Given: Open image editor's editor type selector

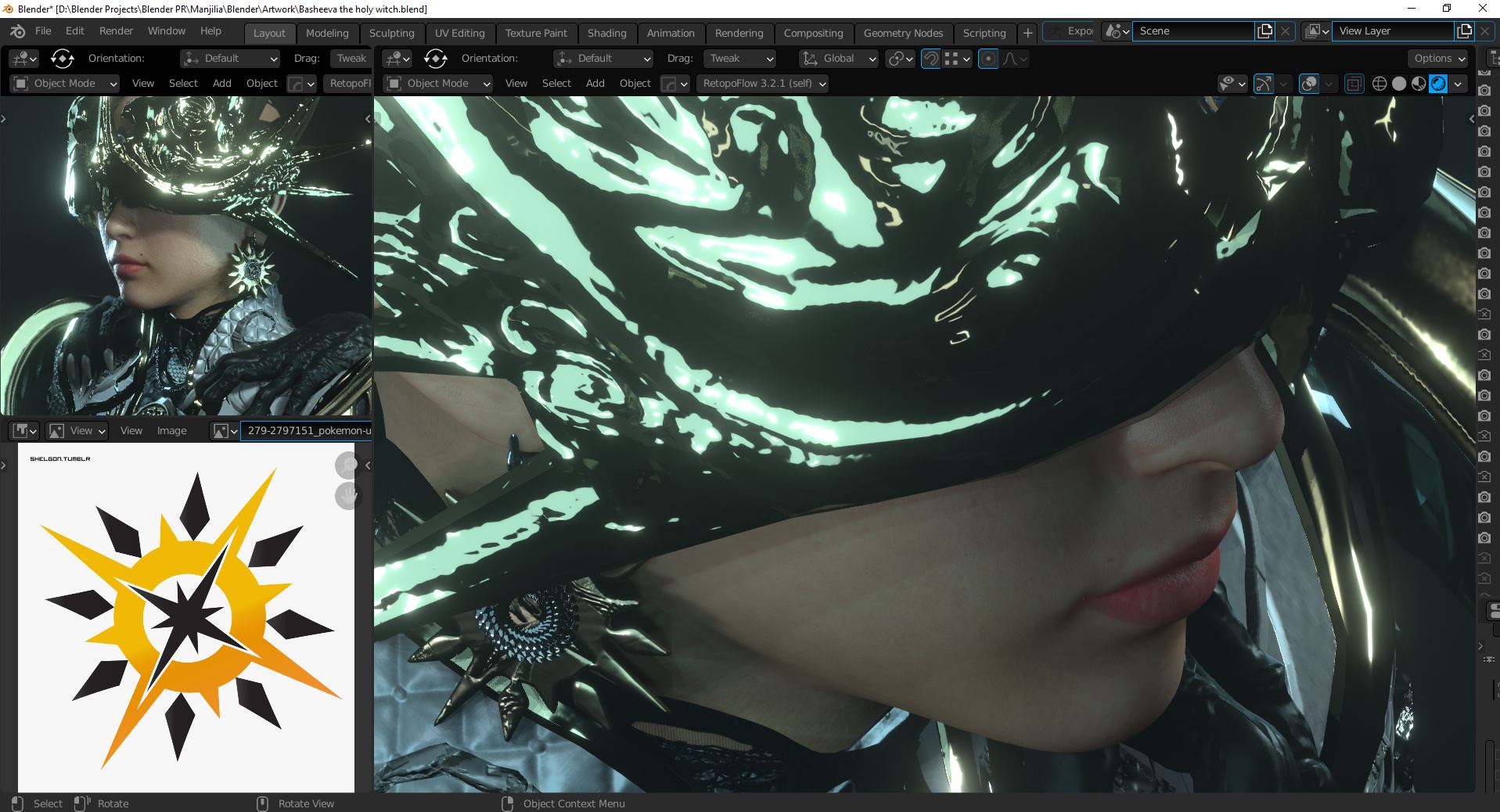Looking at the screenshot, I should (x=25, y=431).
